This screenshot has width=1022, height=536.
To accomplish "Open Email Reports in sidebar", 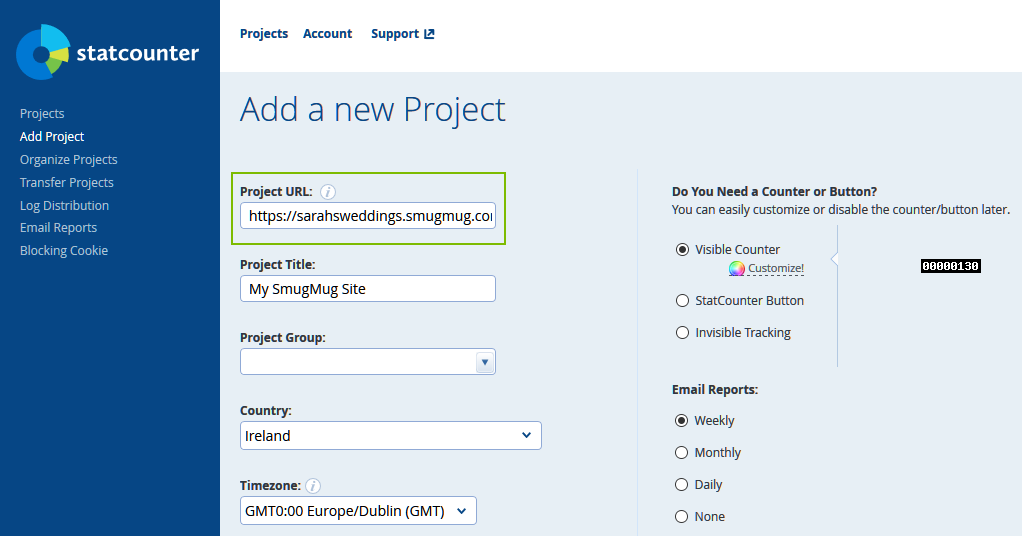I will 58,228.
